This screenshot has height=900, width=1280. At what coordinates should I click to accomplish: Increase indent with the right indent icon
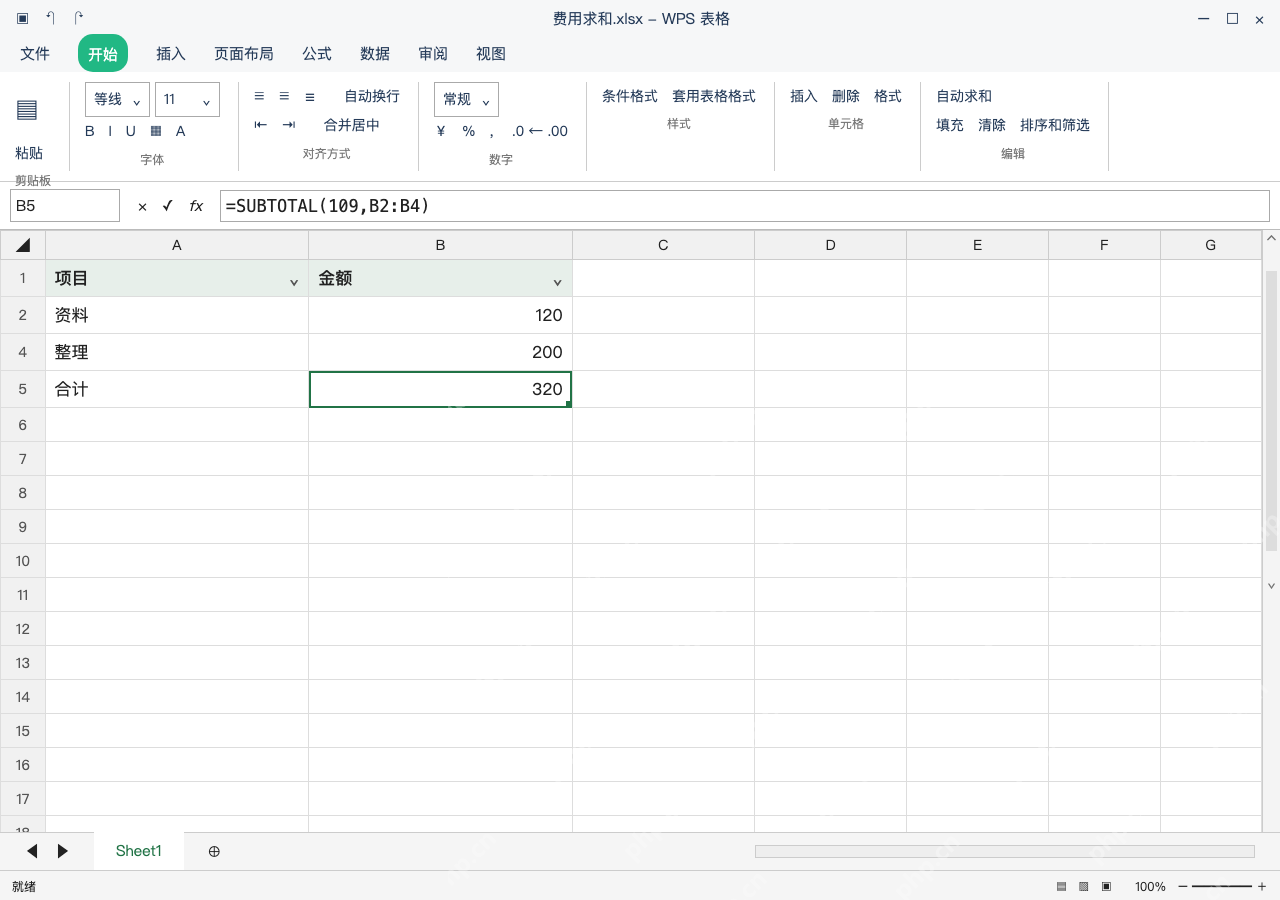[289, 125]
